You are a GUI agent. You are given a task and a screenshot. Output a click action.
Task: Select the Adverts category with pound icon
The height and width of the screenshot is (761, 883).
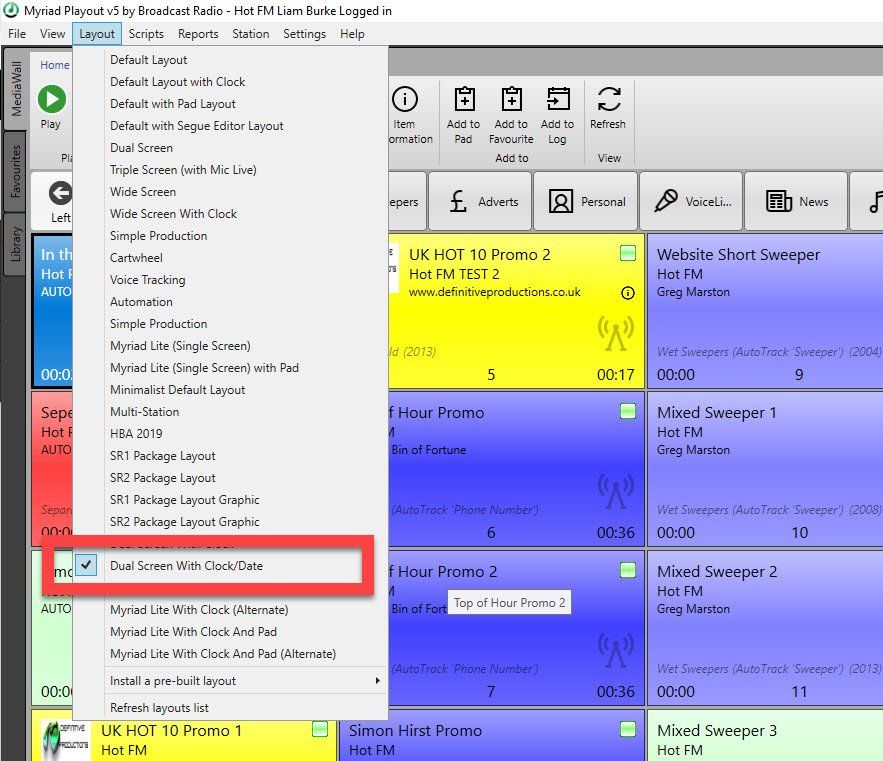click(480, 201)
